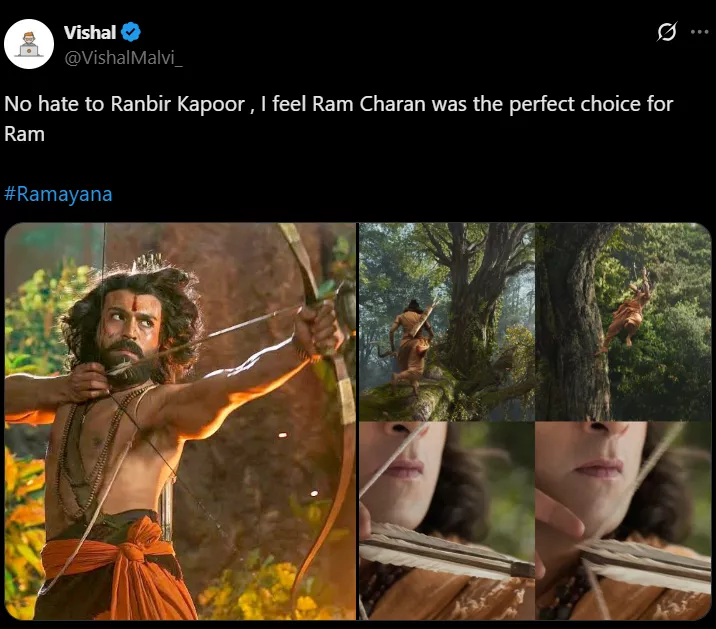Open the @VishalMalvi_ handle link
This screenshot has height=629, width=716.
coord(123,57)
